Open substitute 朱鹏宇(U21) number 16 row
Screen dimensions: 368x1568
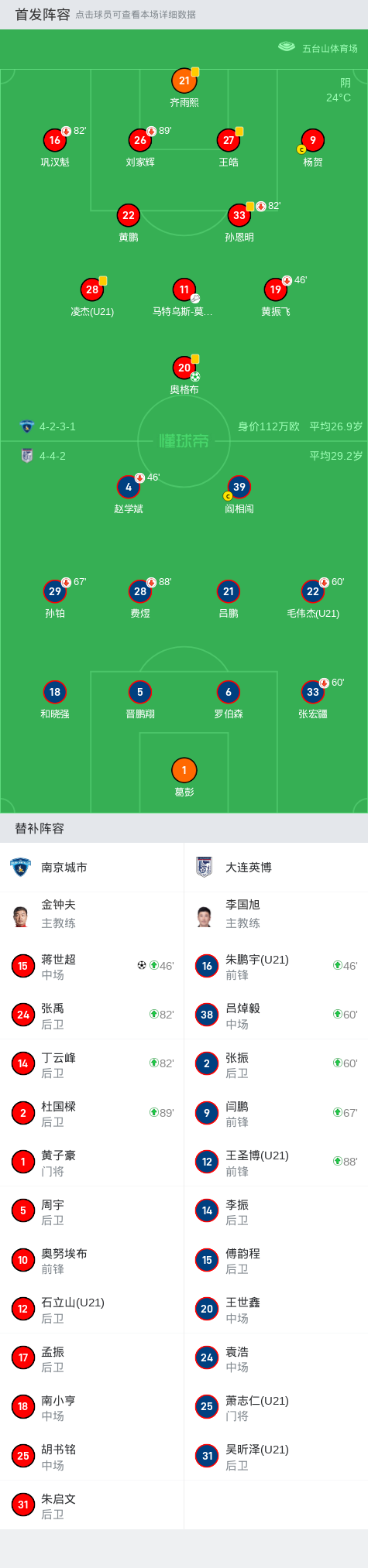(x=276, y=966)
